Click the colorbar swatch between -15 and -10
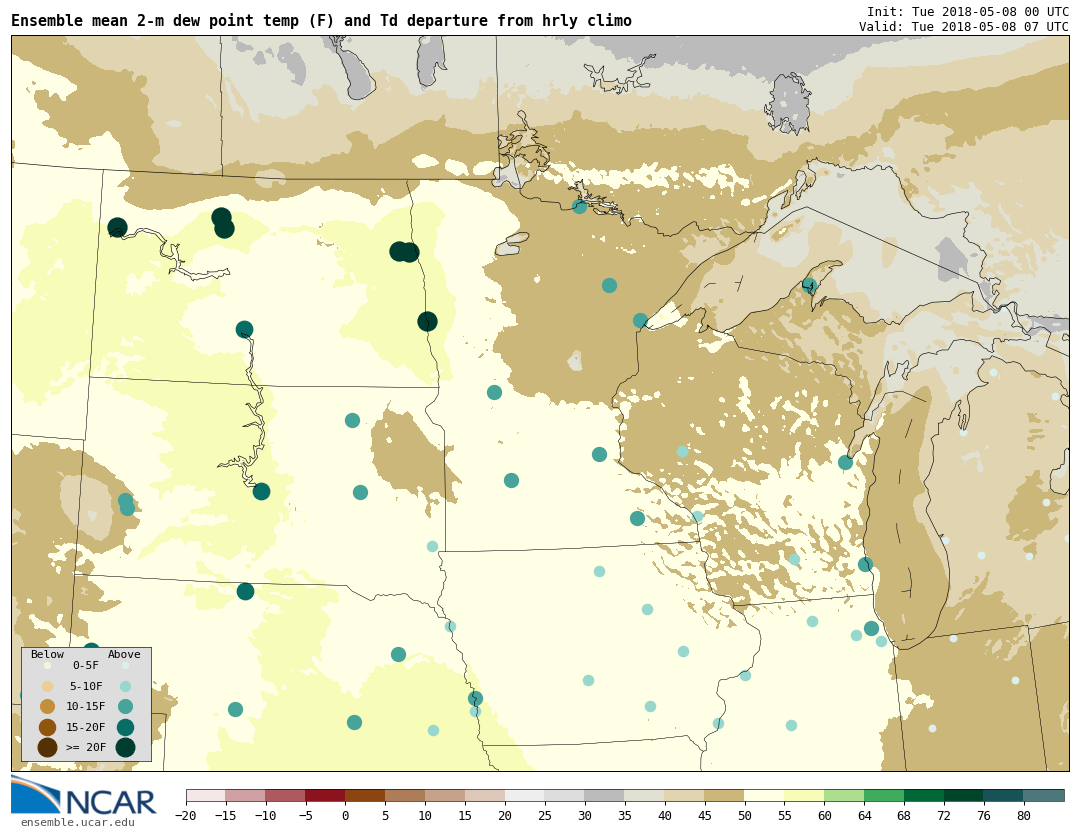Screen dimensions: 1080x834 pyautogui.click(x=246, y=796)
